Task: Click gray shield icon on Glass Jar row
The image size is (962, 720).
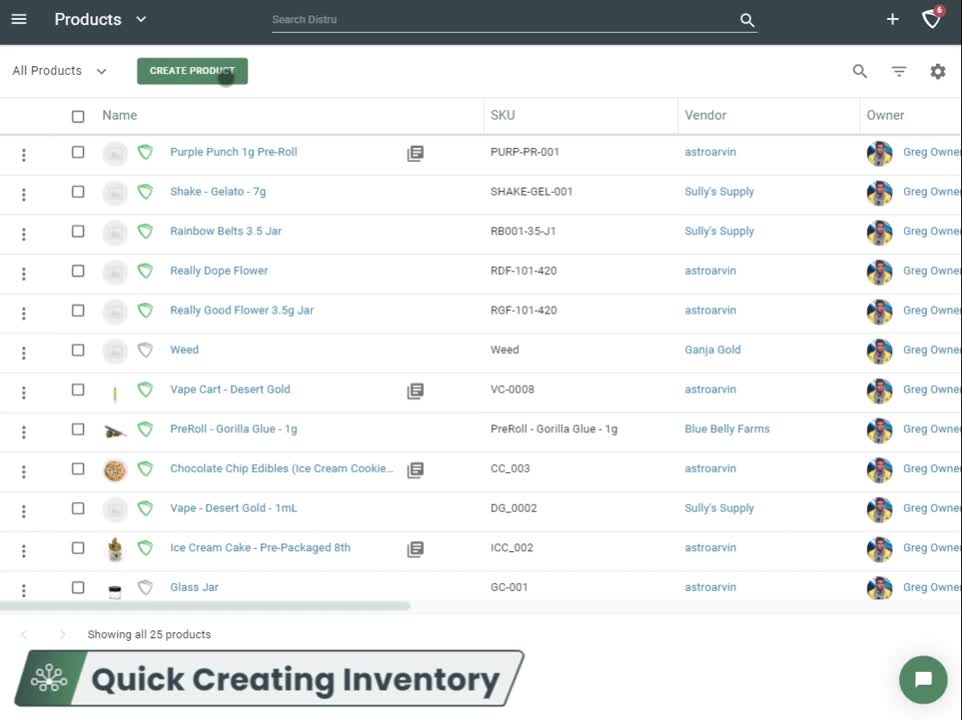Action: tap(145, 588)
